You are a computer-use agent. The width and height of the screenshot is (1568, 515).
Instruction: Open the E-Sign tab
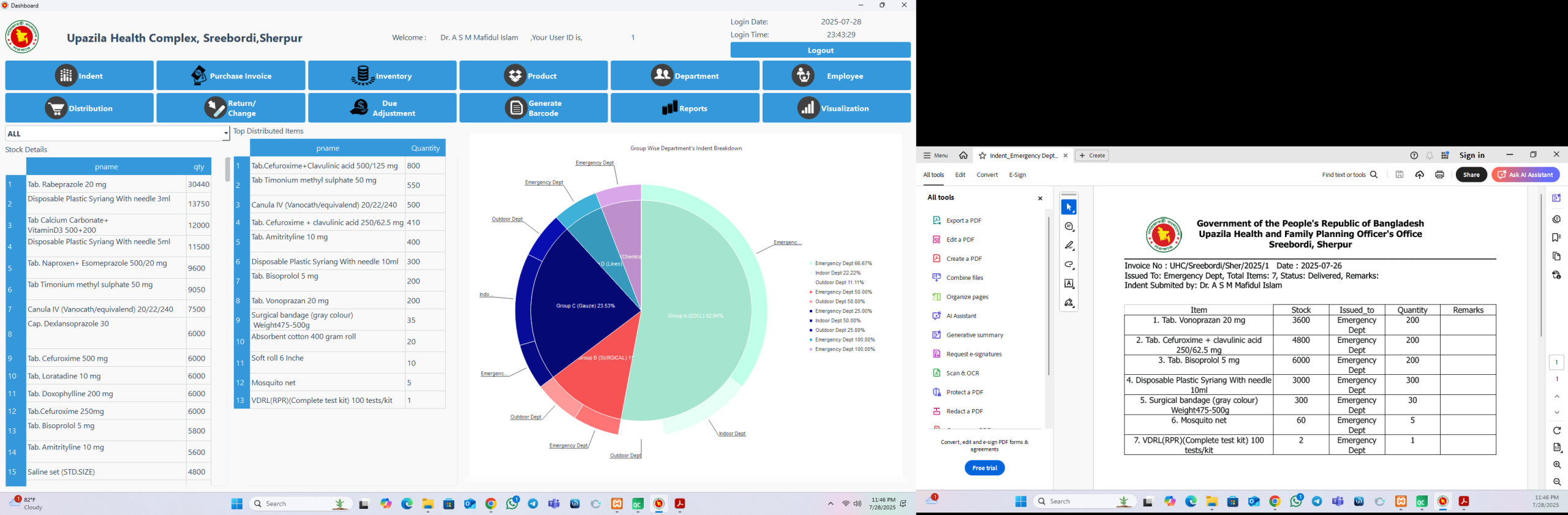[x=1017, y=175]
